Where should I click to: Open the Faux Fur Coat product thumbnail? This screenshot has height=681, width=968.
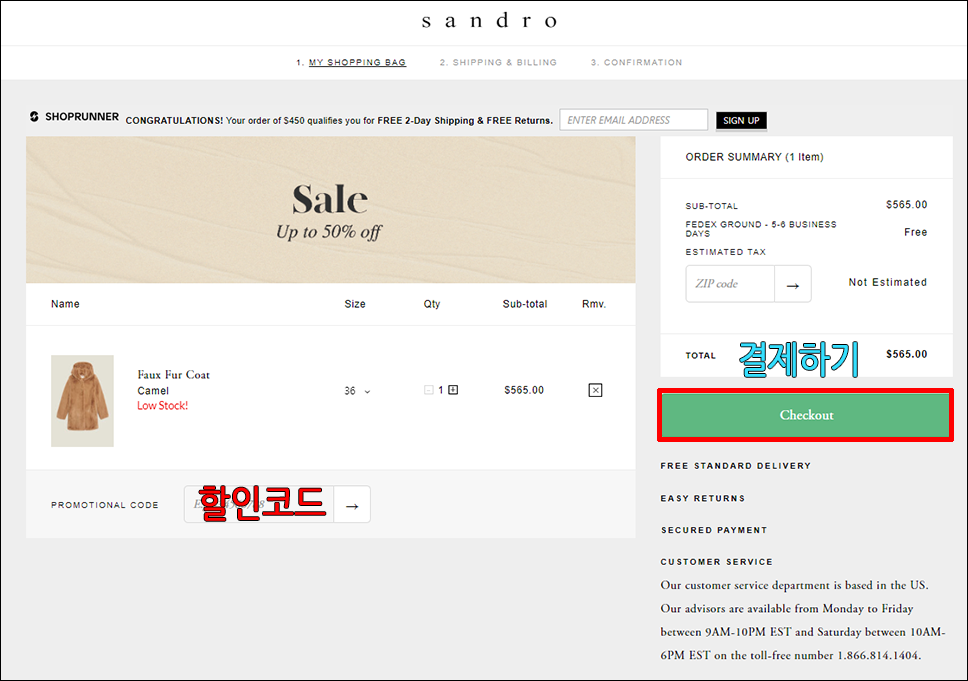(82, 401)
